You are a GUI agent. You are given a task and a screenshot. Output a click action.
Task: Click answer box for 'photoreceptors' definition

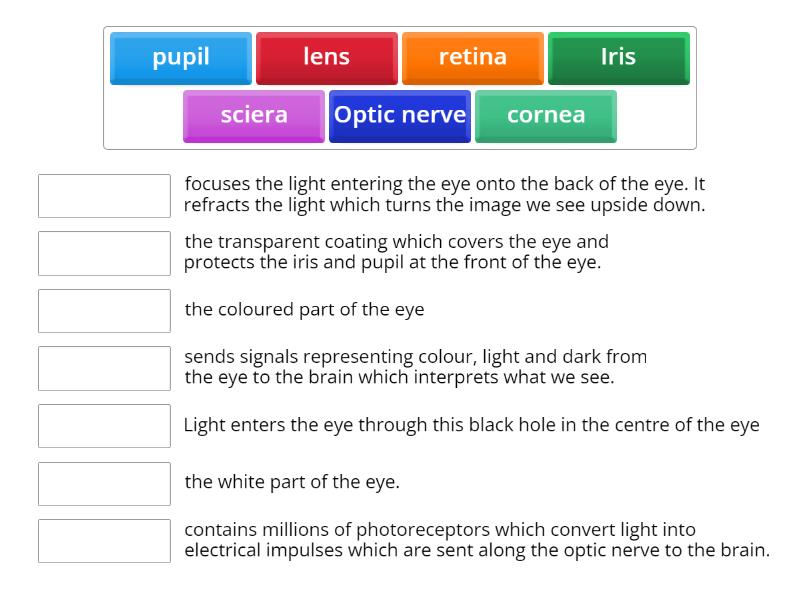coord(104,541)
